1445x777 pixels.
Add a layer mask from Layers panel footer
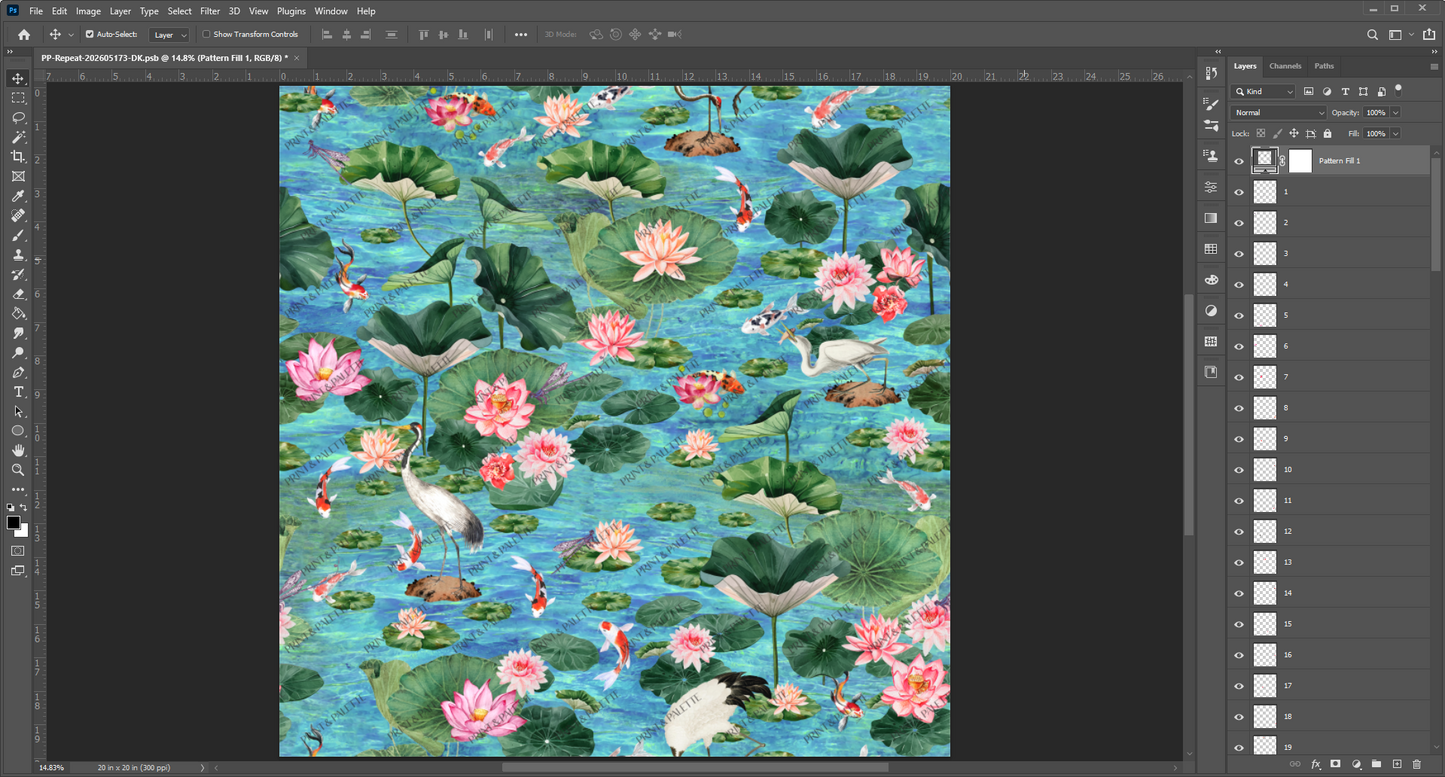coord(1335,764)
